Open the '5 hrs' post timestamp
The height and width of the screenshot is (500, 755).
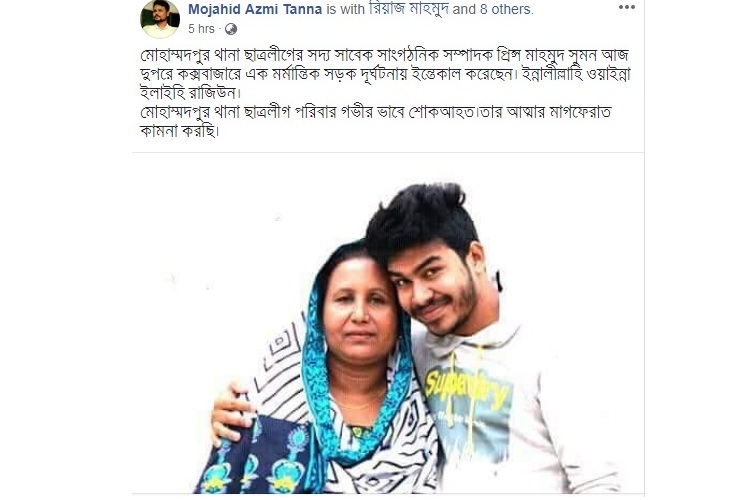click(201, 29)
